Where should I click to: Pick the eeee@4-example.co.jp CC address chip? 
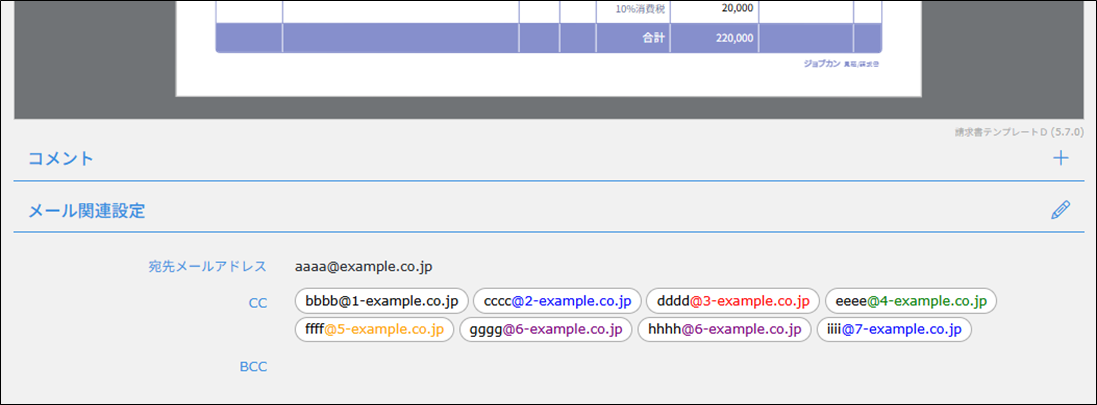[x=911, y=301]
